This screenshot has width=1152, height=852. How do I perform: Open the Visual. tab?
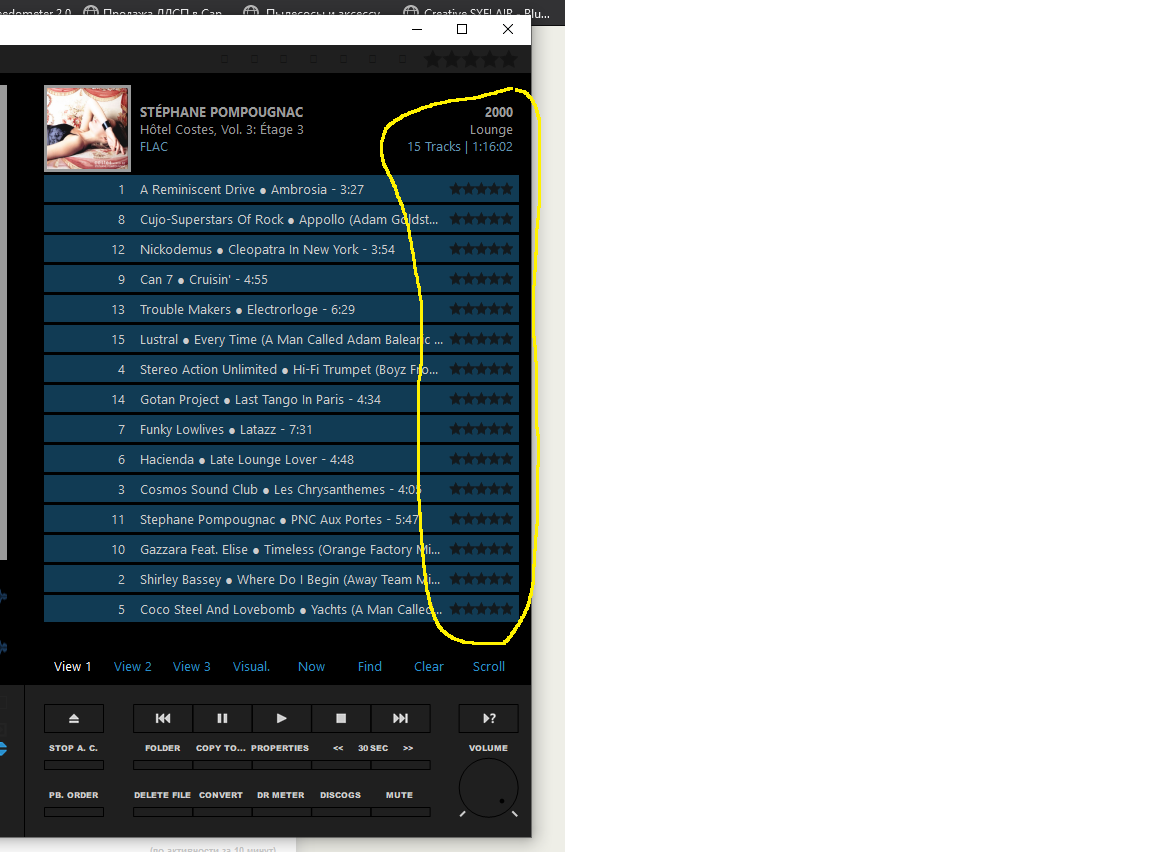coord(251,667)
